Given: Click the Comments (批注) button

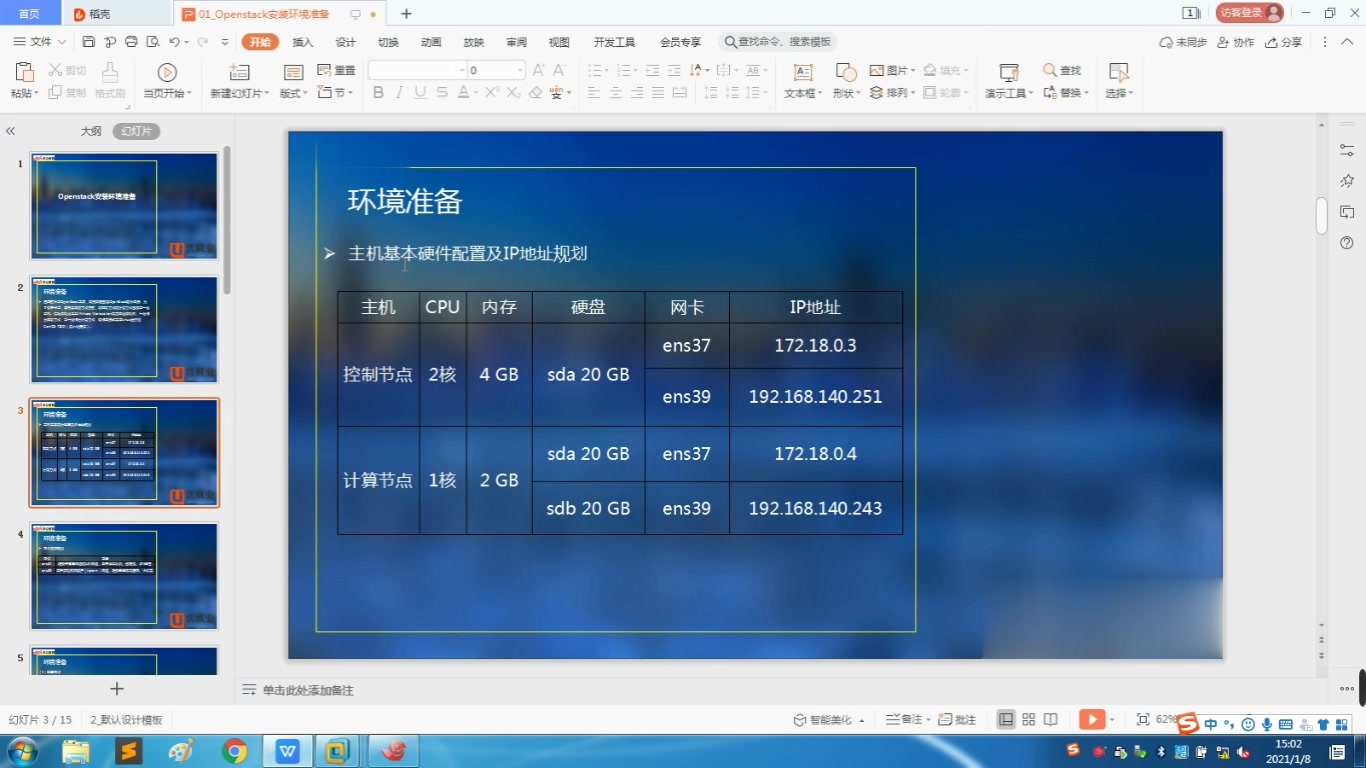Looking at the screenshot, I should click(957, 719).
